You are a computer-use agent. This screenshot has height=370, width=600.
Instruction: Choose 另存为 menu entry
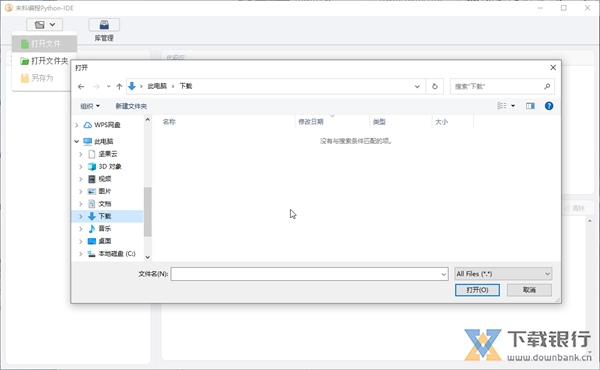click(x=37, y=78)
